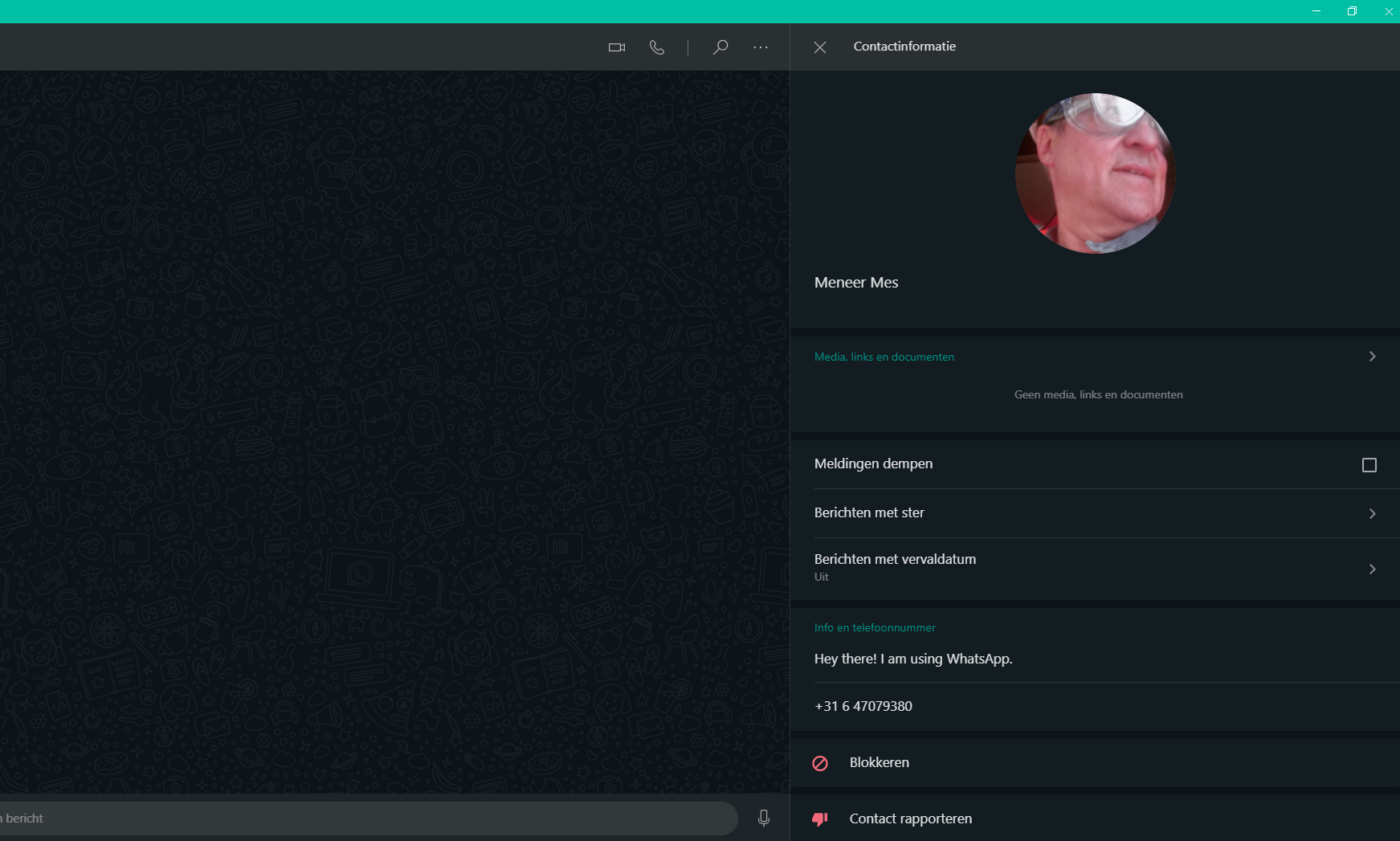Start a video call with Meneer Mes
1400x841 pixels.
coord(616,47)
